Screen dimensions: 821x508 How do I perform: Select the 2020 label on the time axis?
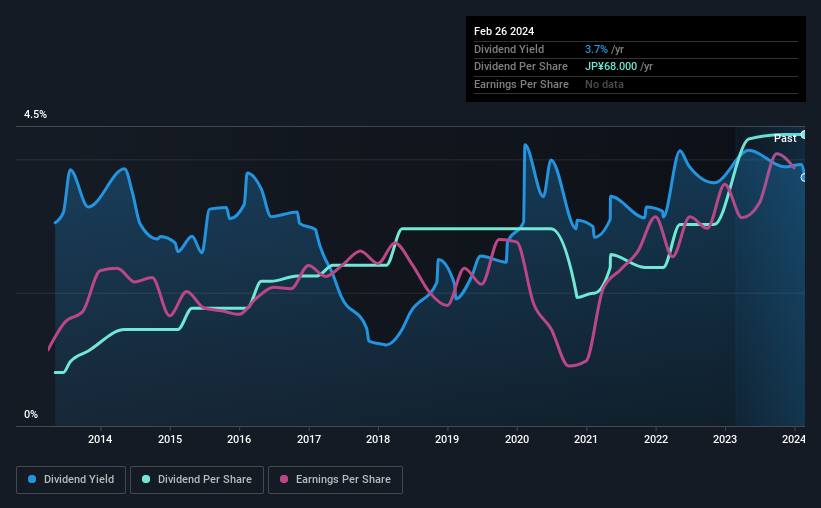(x=517, y=439)
